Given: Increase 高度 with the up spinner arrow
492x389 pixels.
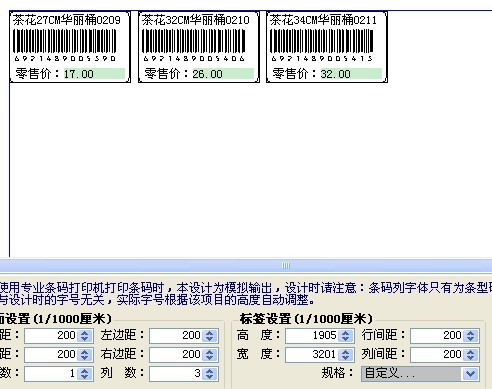Looking at the screenshot, I should pyautogui.click(x=345, y=332).
